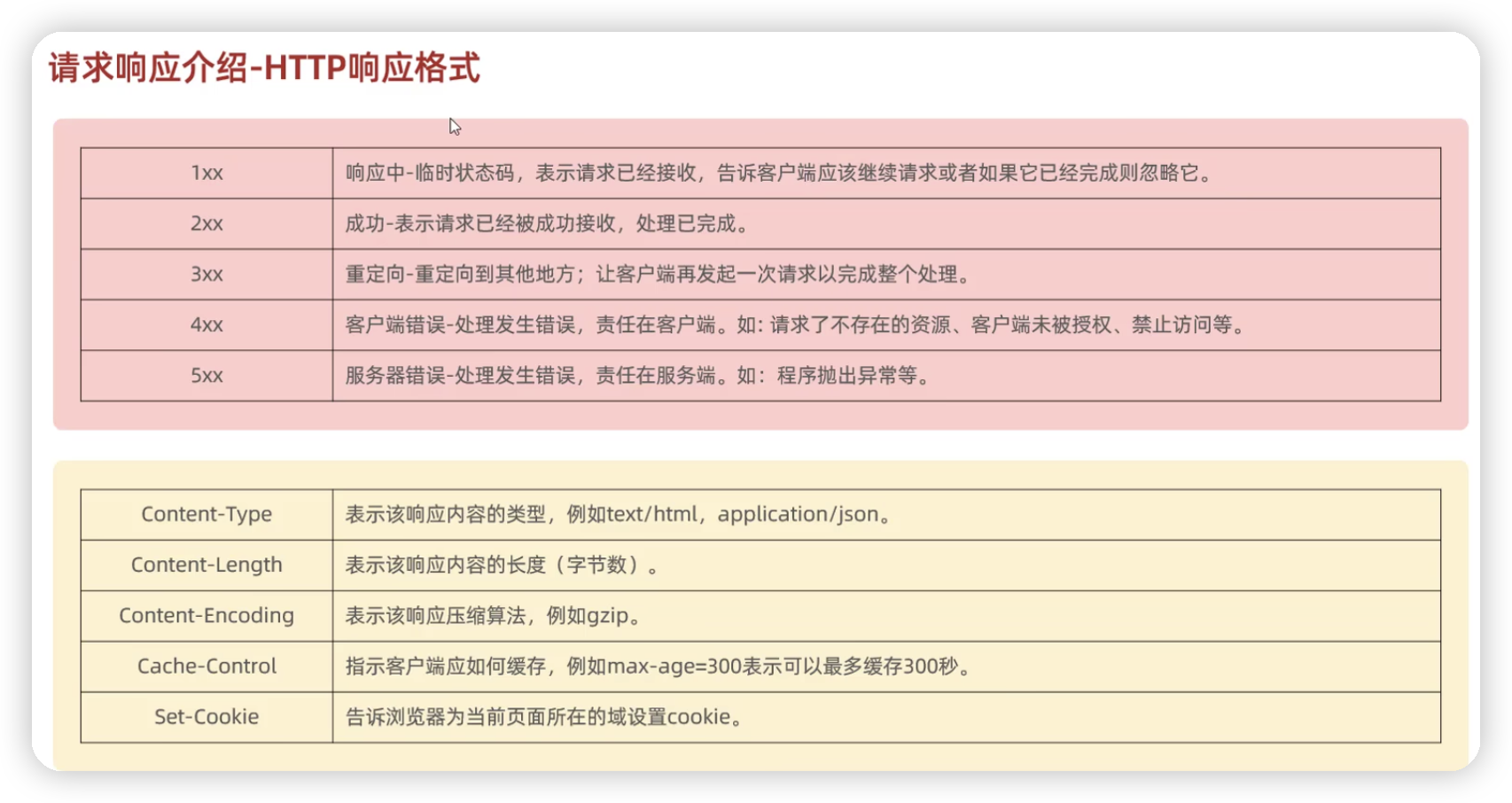Select the Set-Cookie header cell
Image resolution: width=1512 pixels, height=803 pixels.
[207, 716]
